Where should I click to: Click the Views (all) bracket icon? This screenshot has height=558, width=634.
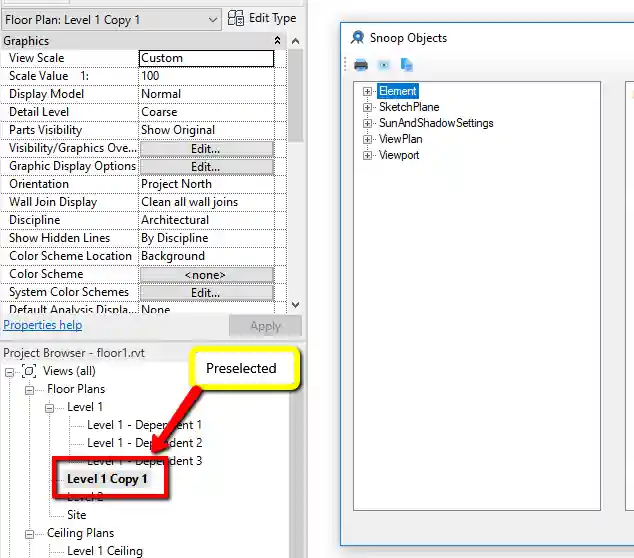[28, 371]
